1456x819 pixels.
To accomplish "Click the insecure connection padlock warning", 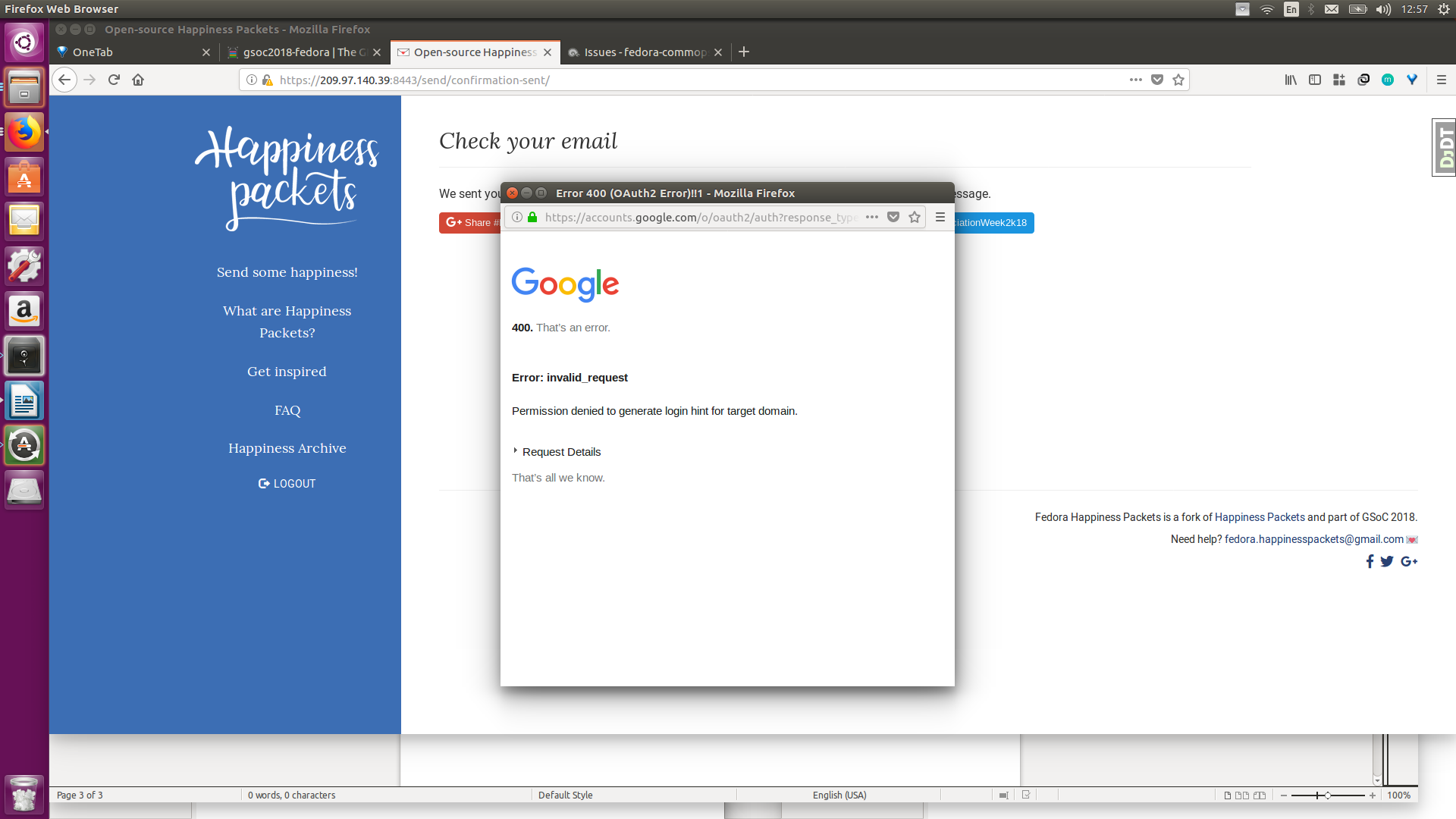I will (267, 80).
